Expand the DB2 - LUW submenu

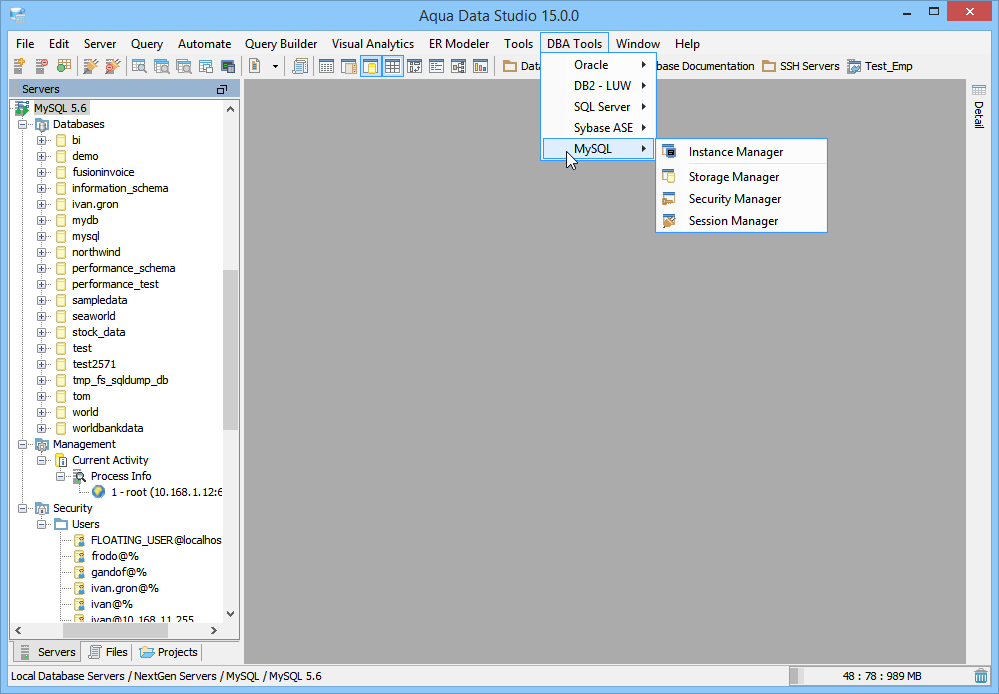pyautogui.click(x=598, y=85)
